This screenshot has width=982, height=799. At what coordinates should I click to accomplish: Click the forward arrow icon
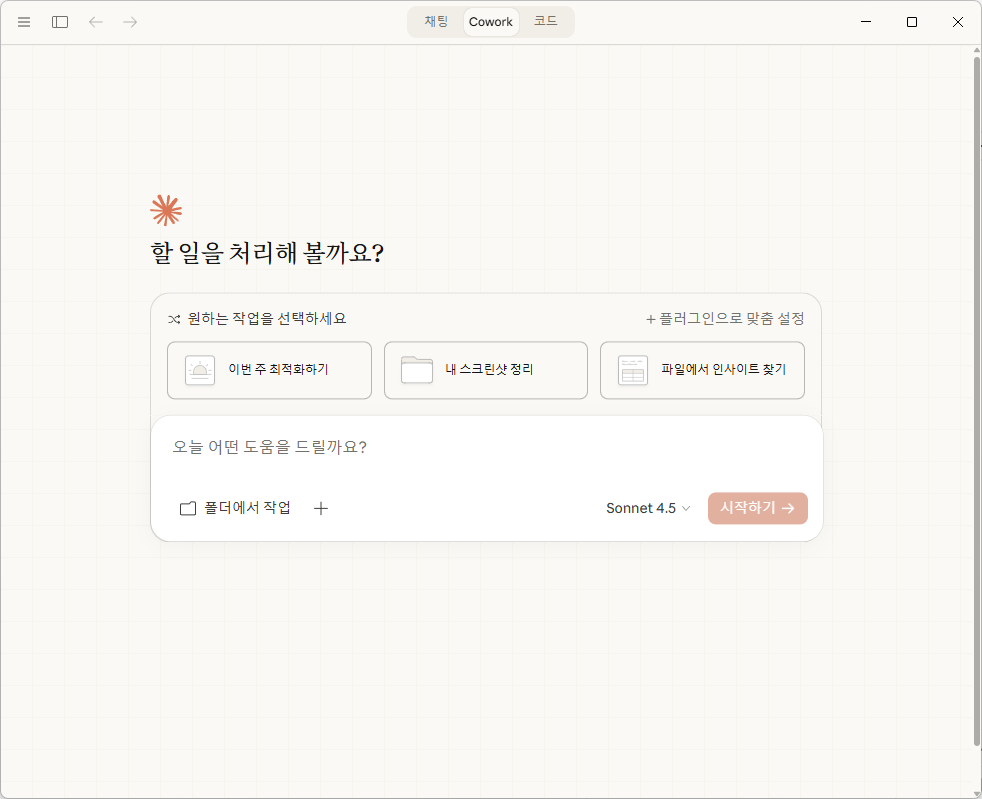[130, 22]
